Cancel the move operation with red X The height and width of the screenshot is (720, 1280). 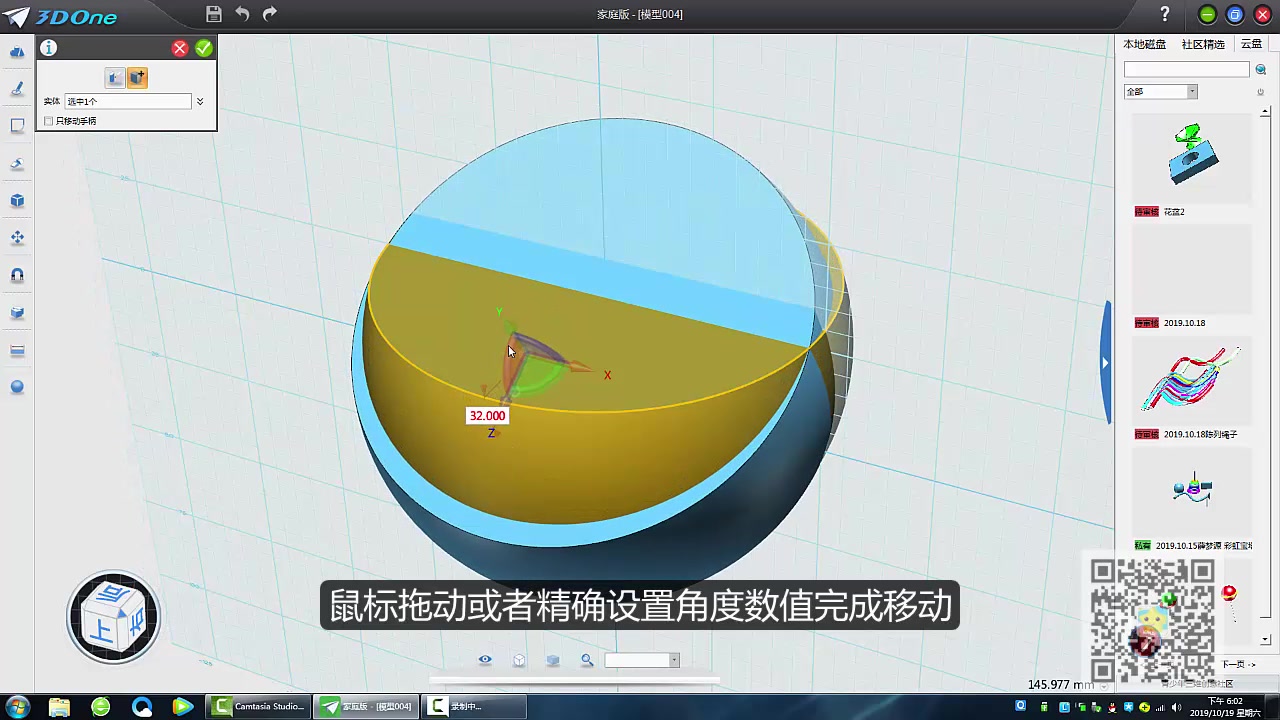180,48
